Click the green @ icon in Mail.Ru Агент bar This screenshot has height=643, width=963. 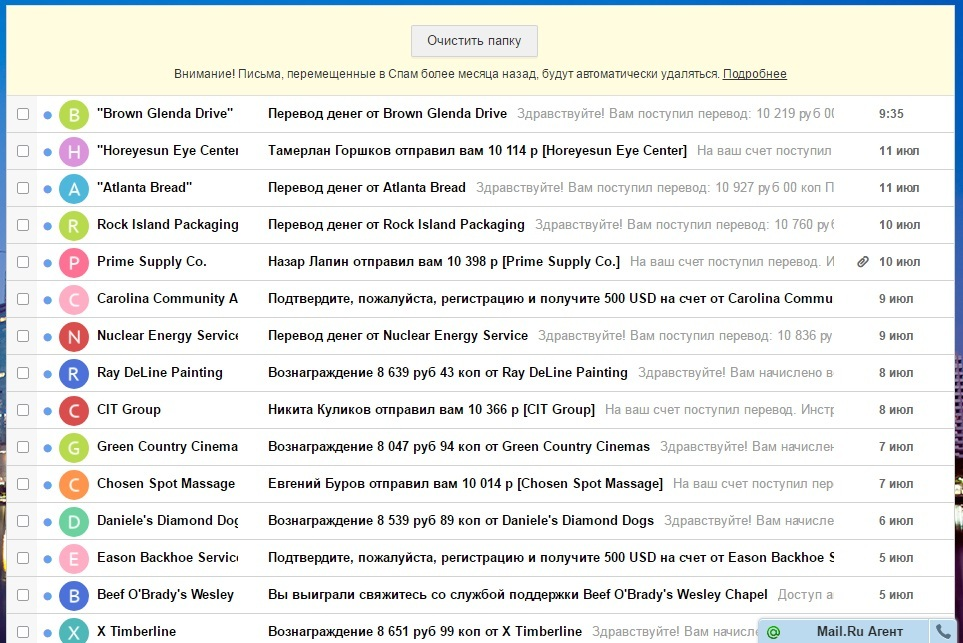point(773,632)
